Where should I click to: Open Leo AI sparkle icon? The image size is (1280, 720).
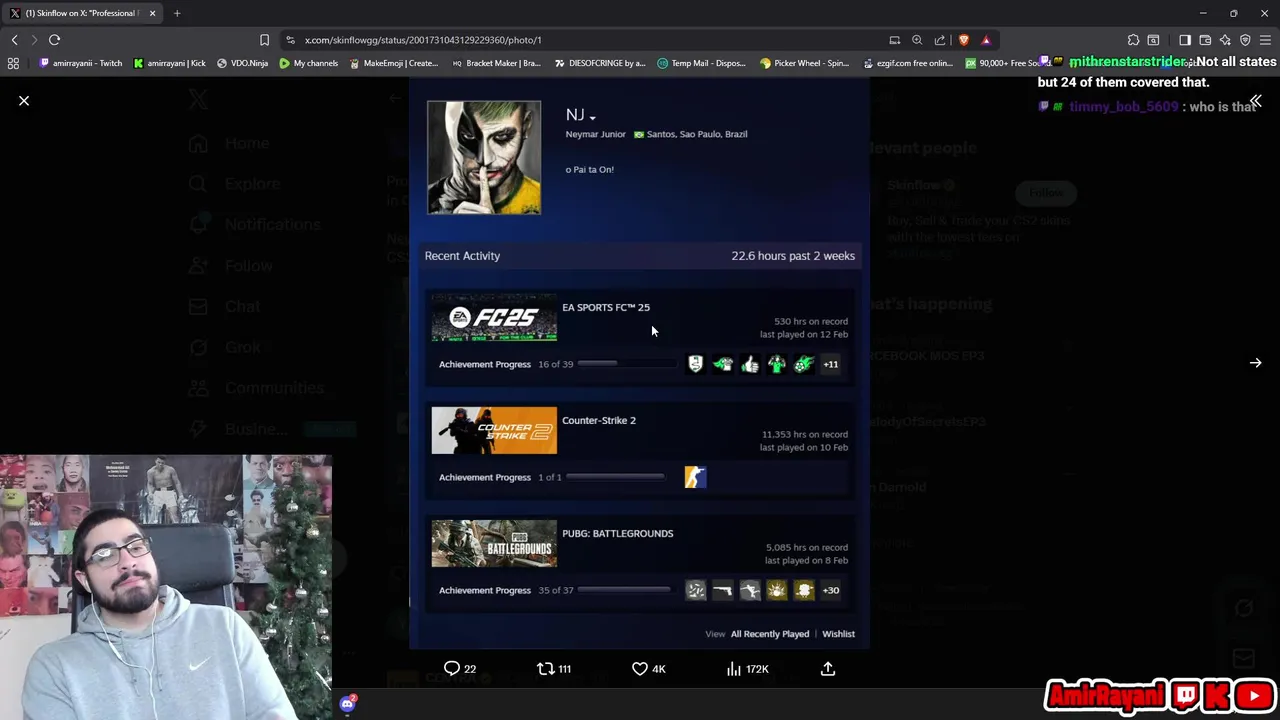tap(1225, 40)
